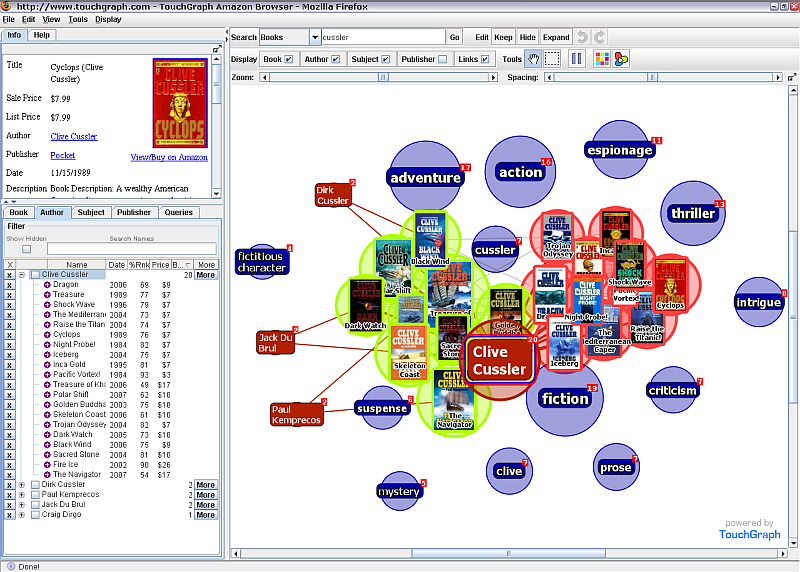Image resolution: width=800 pixels, height=572 pixels.
Task: Click the X icon in Clive Cussler row
Action: pyautogui.click(x=9, y=275)
